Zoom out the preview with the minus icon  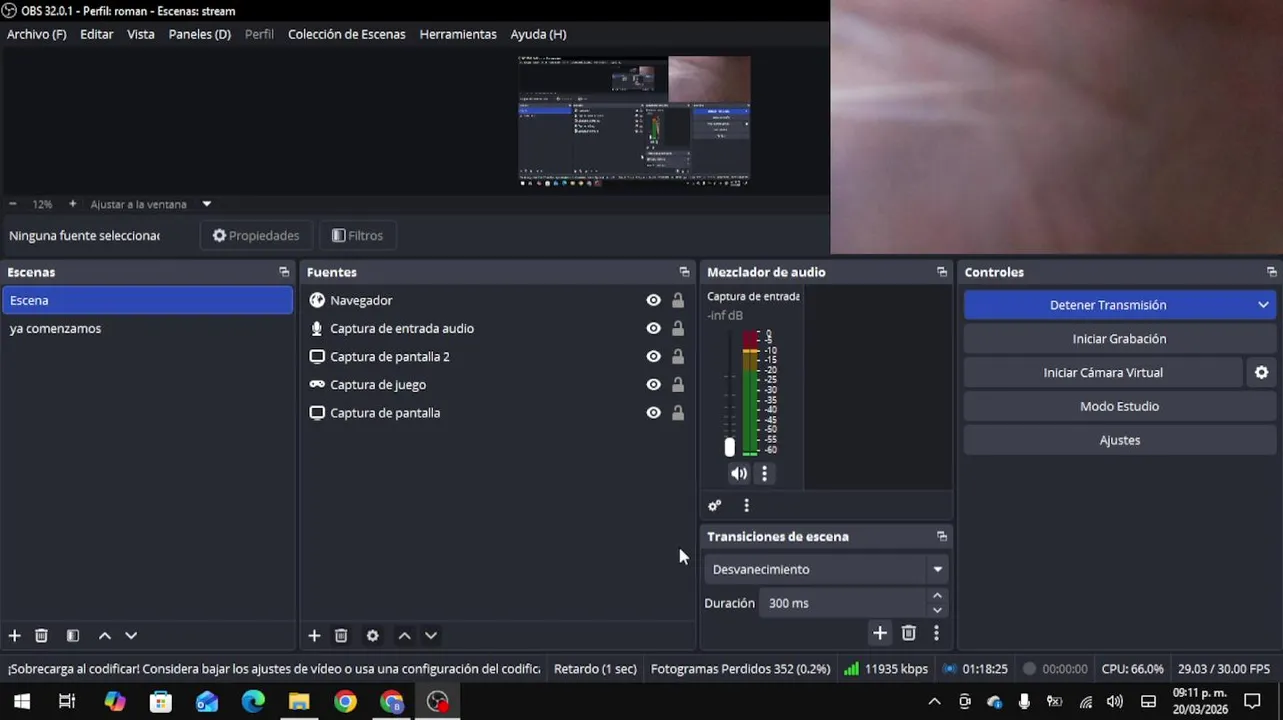tap(13, 204)
